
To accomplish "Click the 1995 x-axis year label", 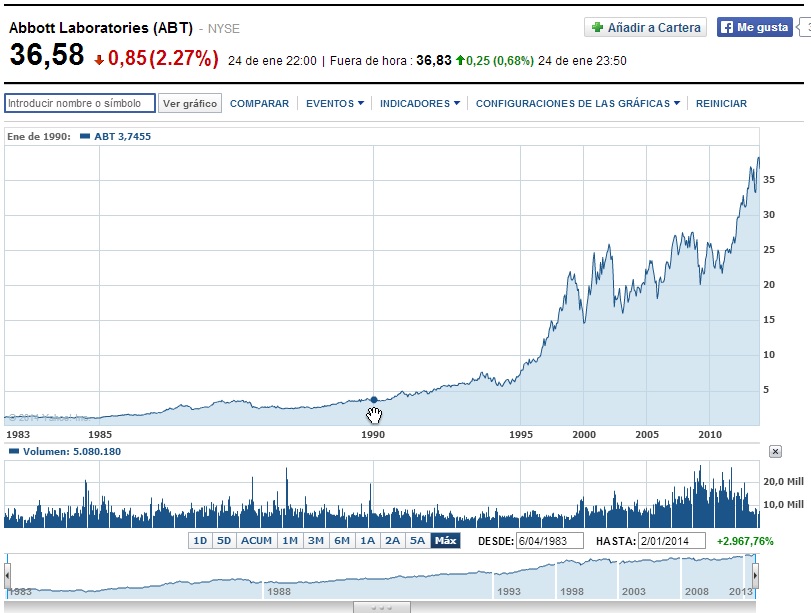I will pyautogui.click(x=521, y=435).
